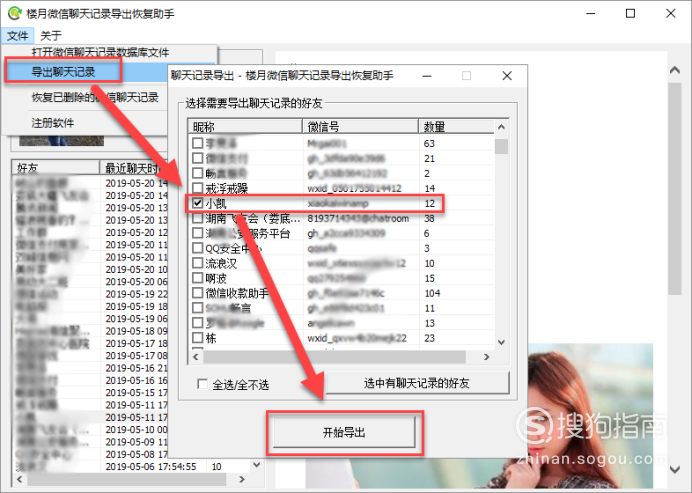The height and width of the screenshot is (493, 692).
Task: Click 选中有聊天记录的好友 button
Action: click(417, 383)
